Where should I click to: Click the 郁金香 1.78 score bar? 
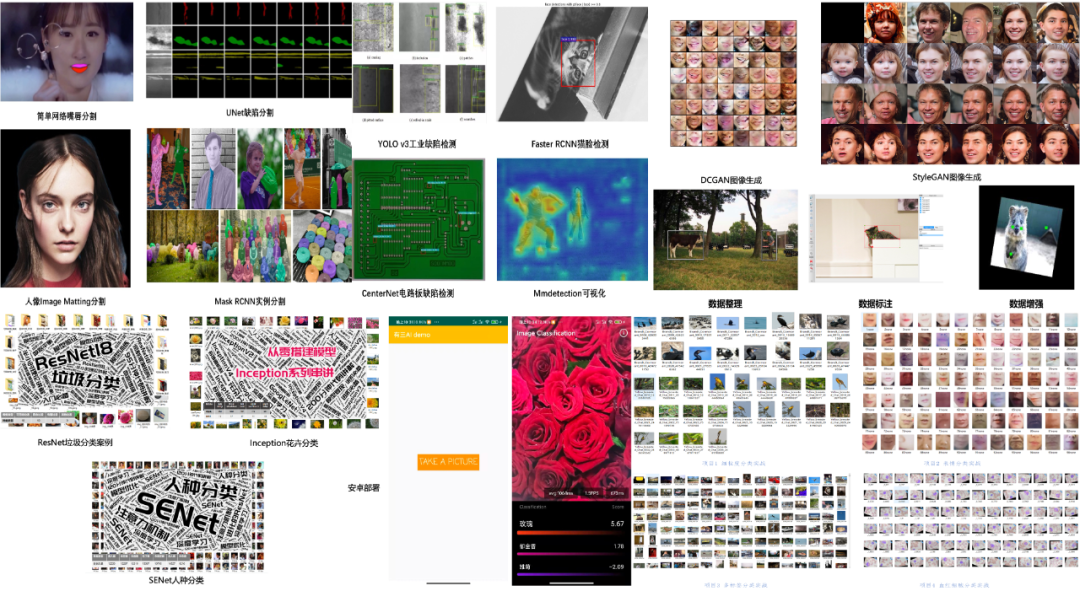[572, 554]
